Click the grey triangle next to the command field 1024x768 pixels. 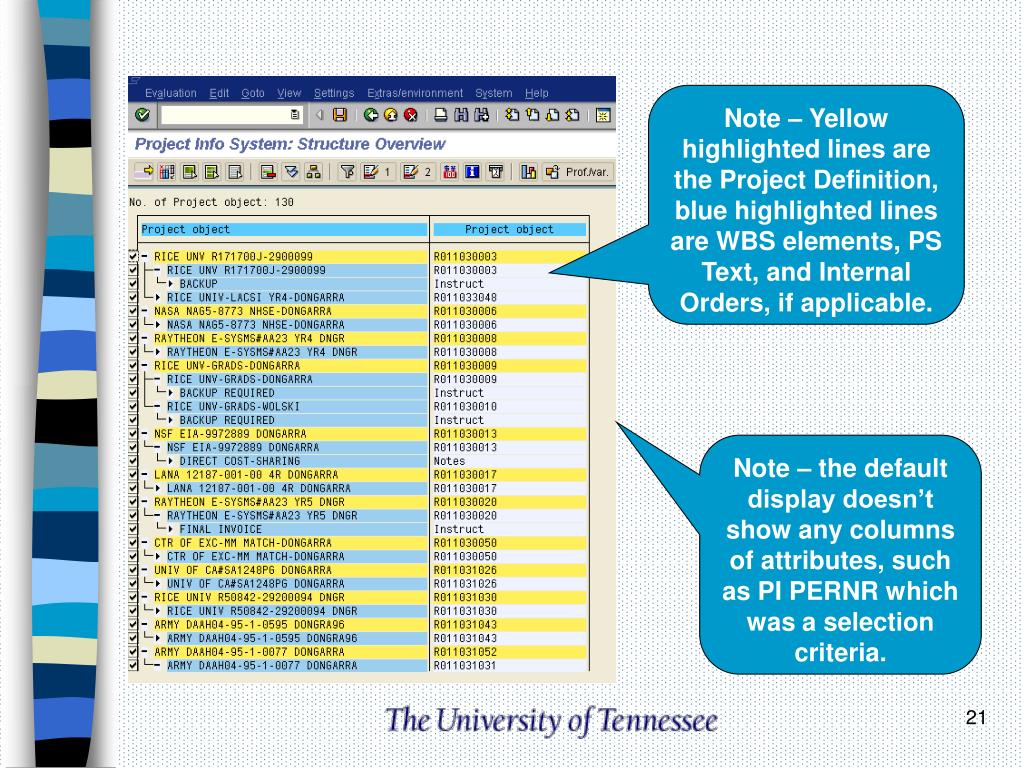point(319,115)
